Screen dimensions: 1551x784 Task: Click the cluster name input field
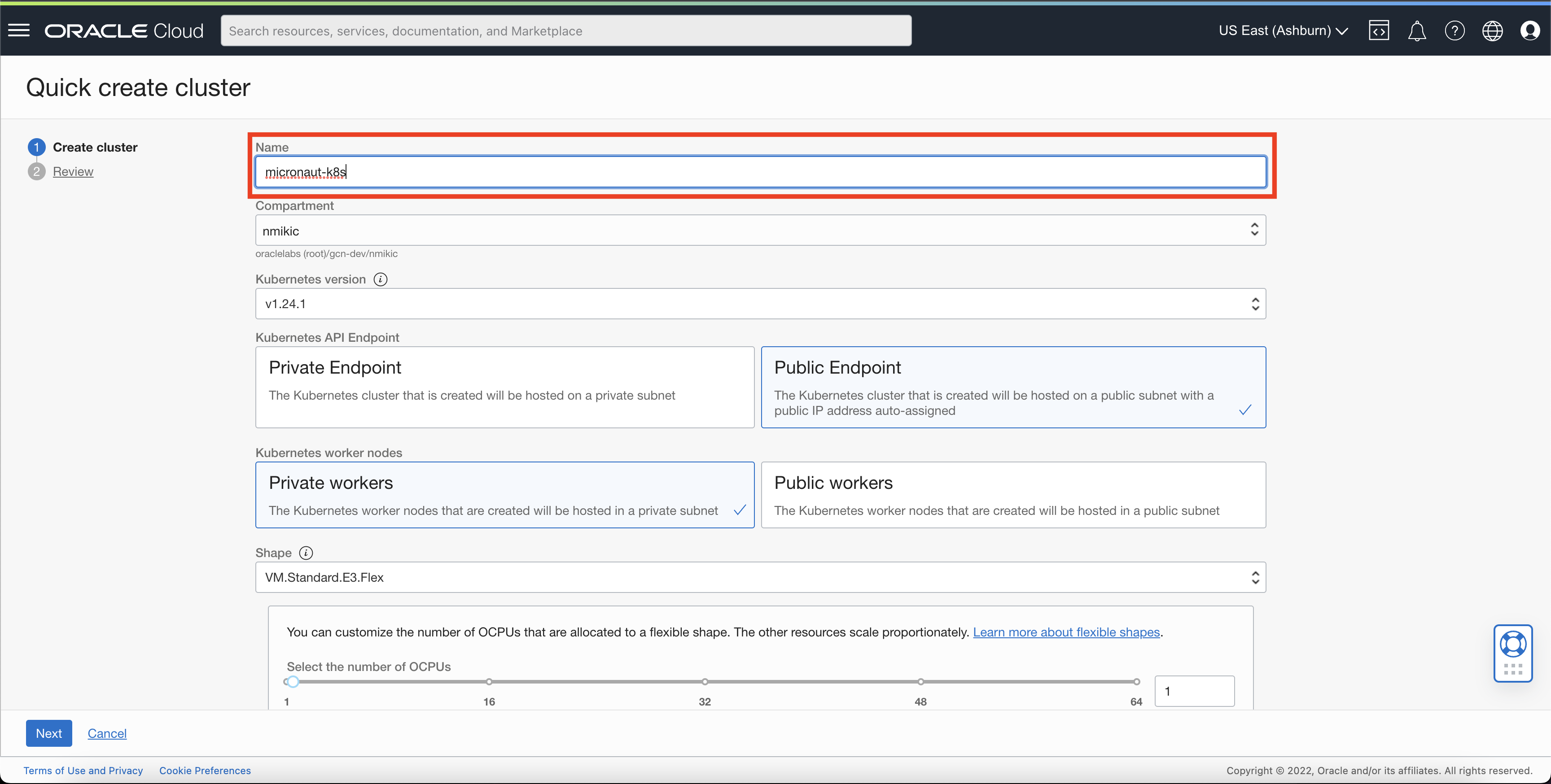(x=760, y=171)
